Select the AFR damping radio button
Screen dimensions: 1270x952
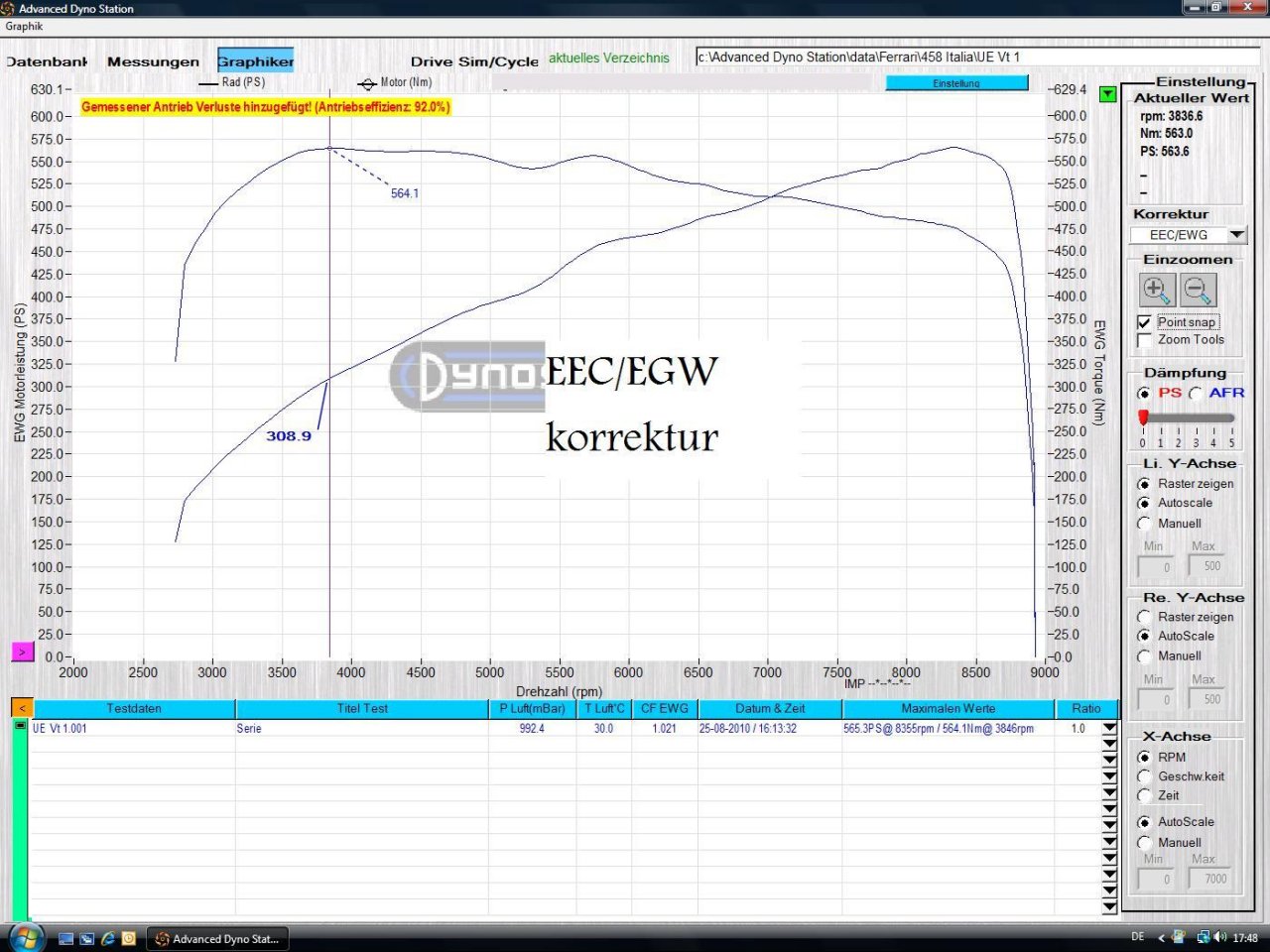[x=1196, y=394]
